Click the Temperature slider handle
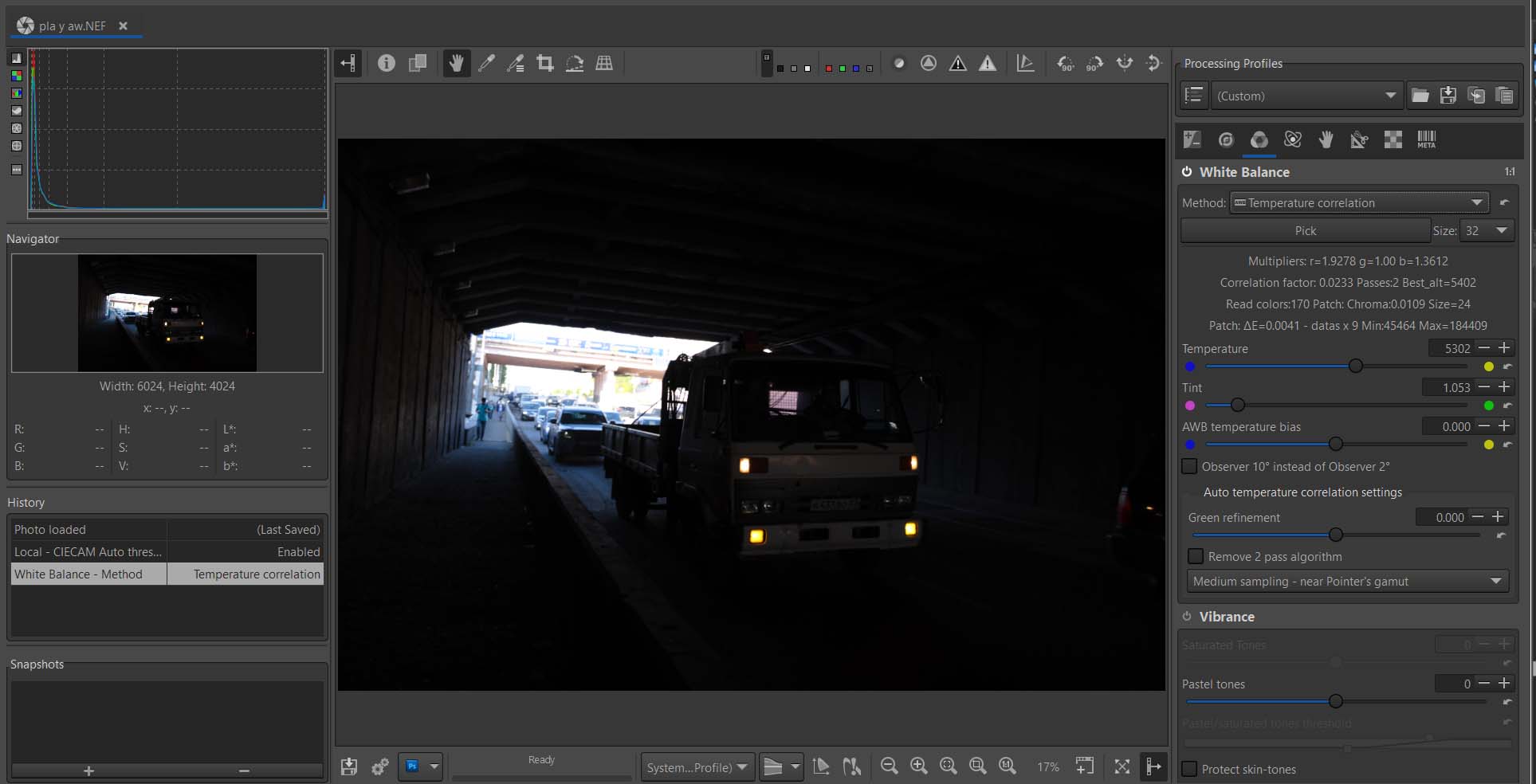Image resolution: width=1536 pixels, height=784 pixels. coord(1355,367)
